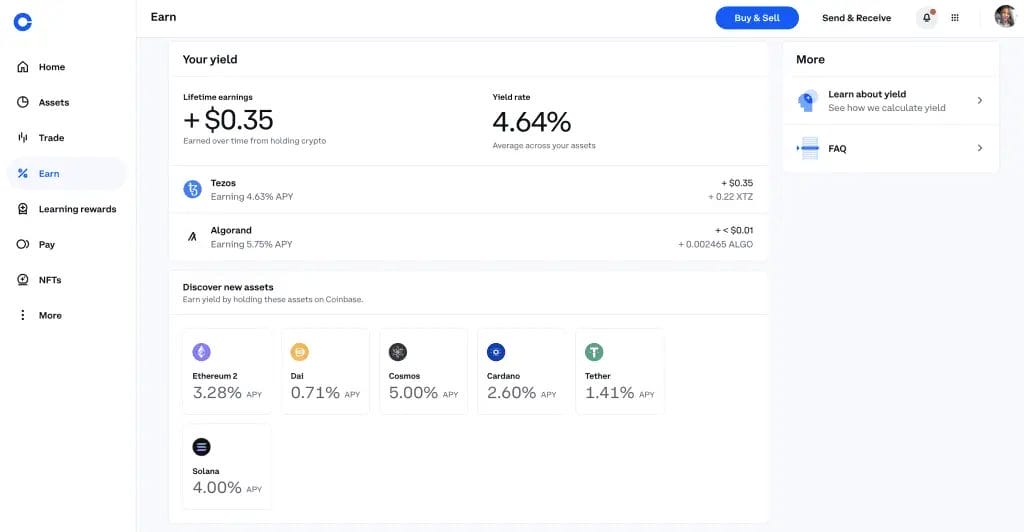Open Learn about yield link
The image size is (1024, 532).
pos(867,94)
